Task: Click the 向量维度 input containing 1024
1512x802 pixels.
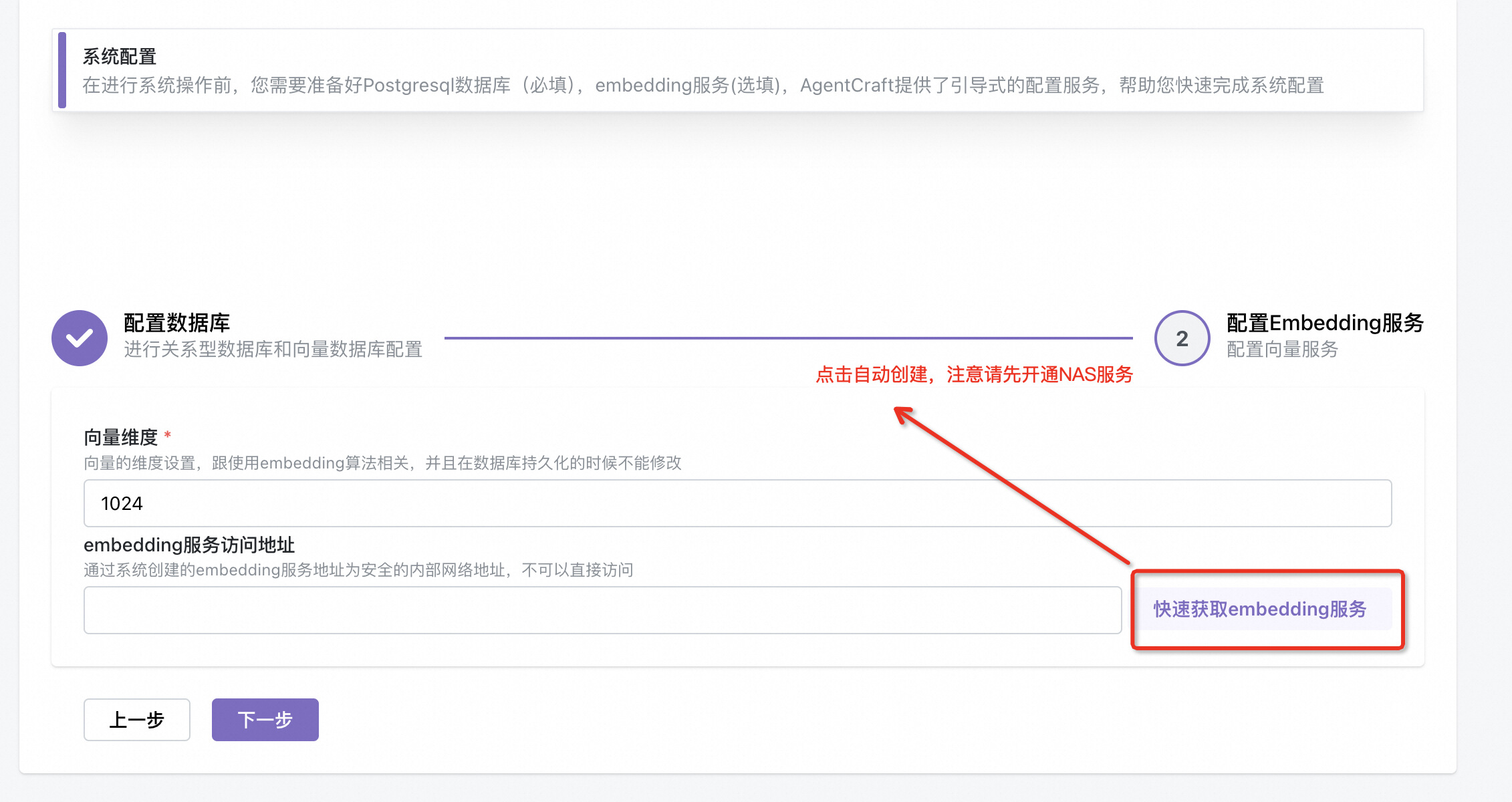Action: [x=737, y=503]
